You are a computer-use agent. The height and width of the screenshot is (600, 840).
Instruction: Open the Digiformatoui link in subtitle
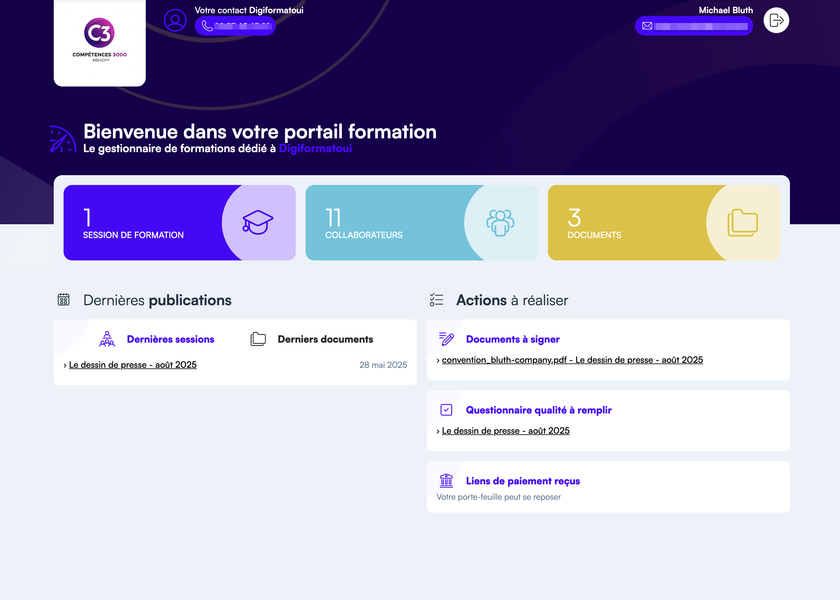tap(315, 148)
